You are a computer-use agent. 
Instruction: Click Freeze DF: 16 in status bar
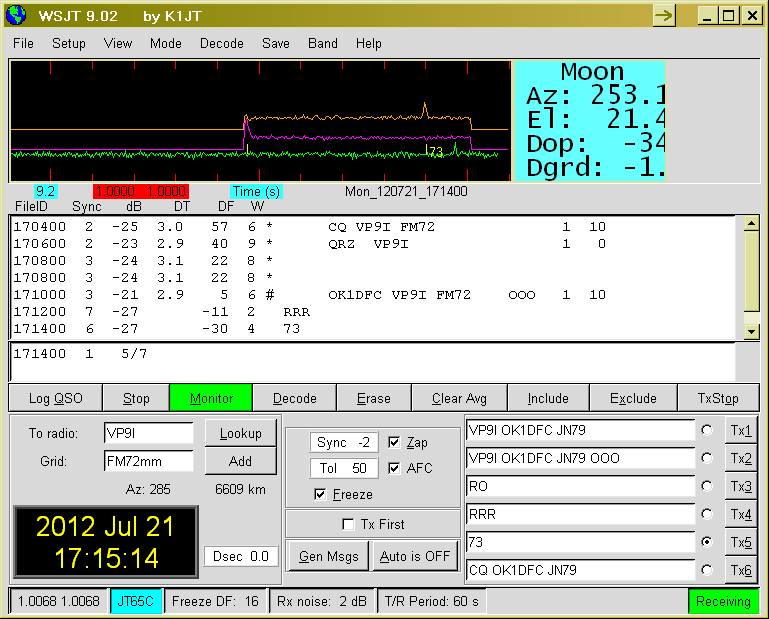tap(215, 601)
